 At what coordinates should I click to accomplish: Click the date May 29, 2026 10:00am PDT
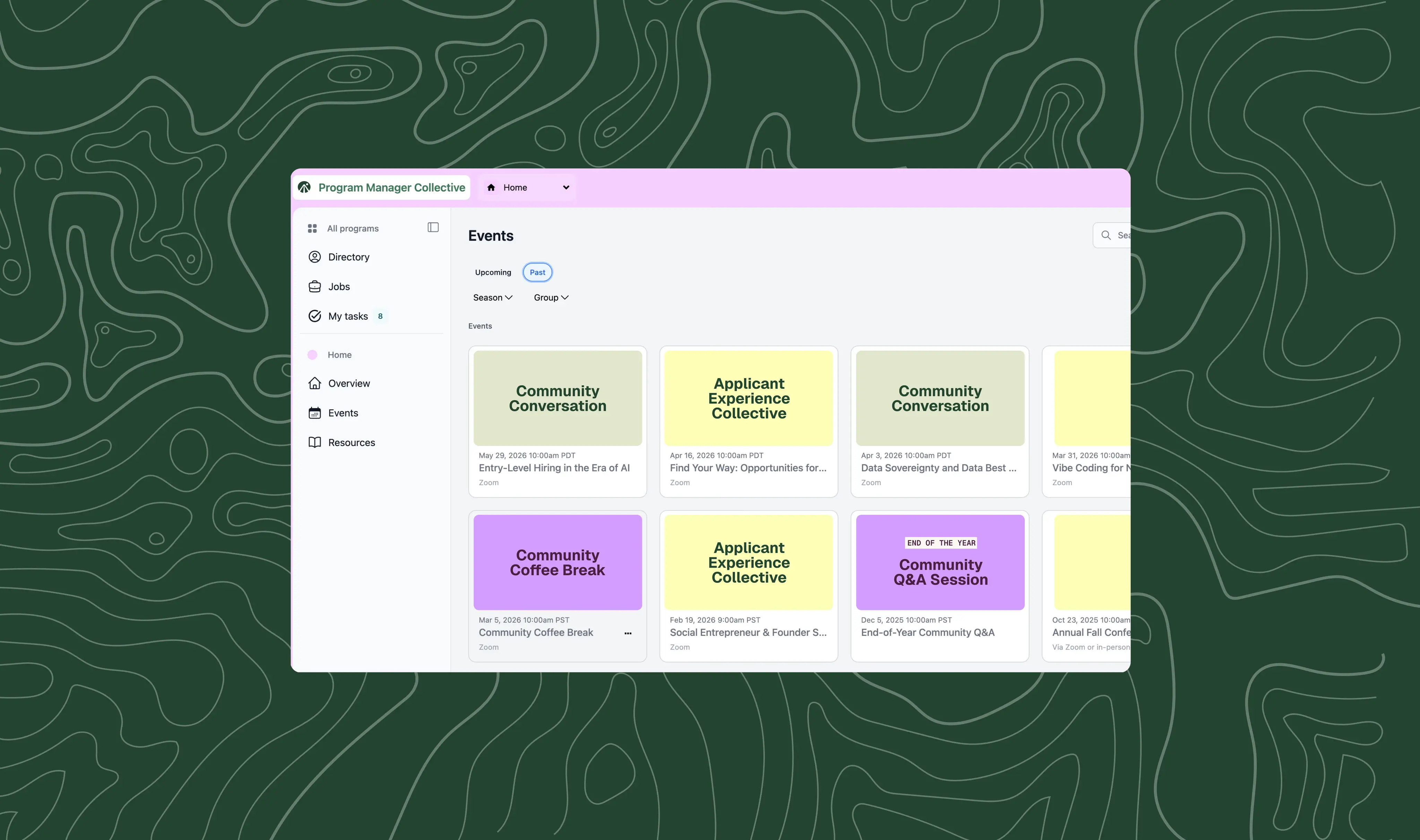(527, 455)
